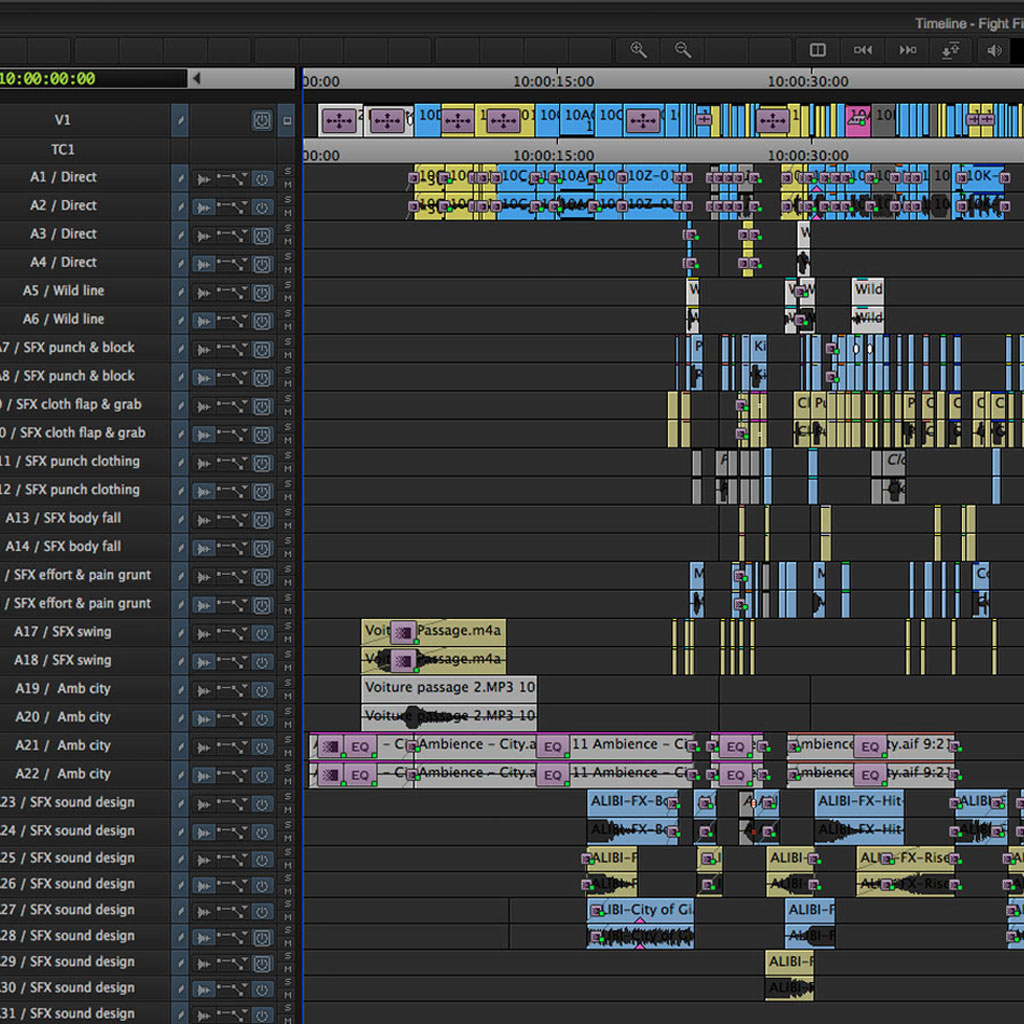Click the lift/extract arrows toolbar icon
1024x1024 pixels.
(x=950, y=50)
